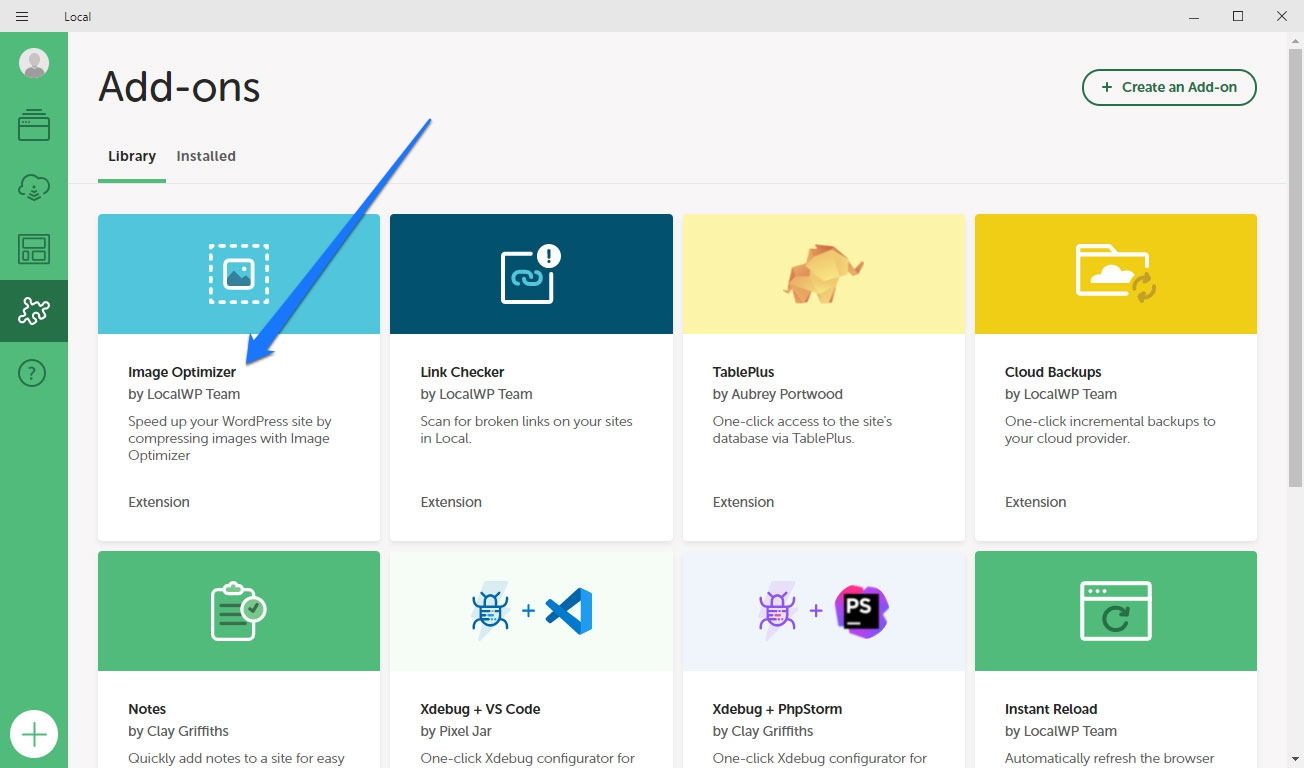Screen dimensions: 1304x768
Task: Switch to the Library tab
Action: pos(132,156)
